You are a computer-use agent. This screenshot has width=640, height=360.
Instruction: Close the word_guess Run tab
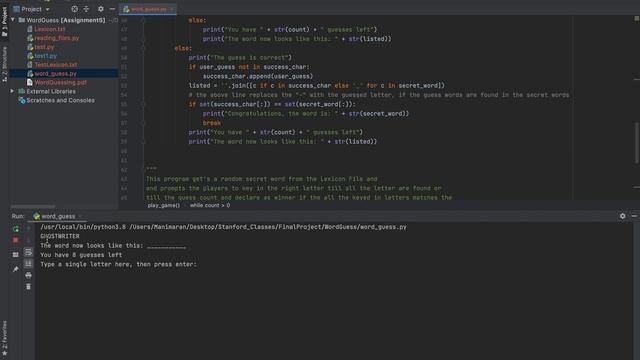pyautogui.click(x=80, y=216)
